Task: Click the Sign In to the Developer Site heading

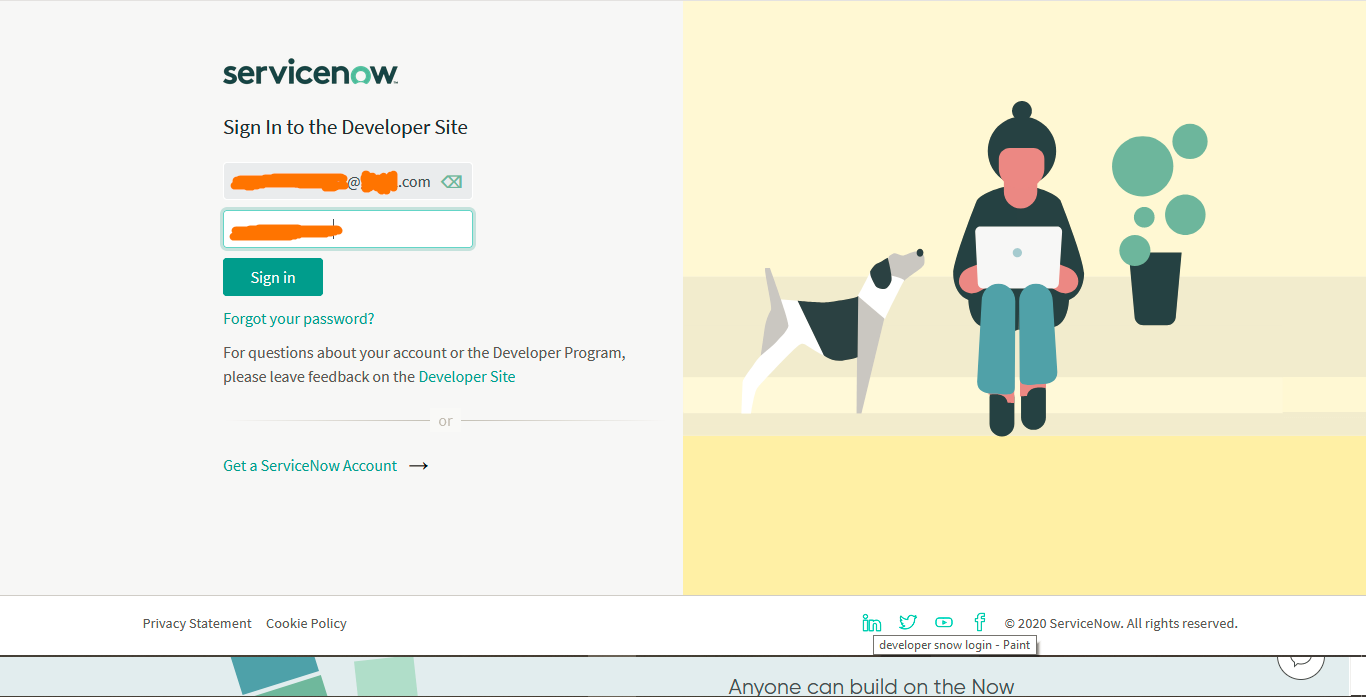Action: coord(345,127)
